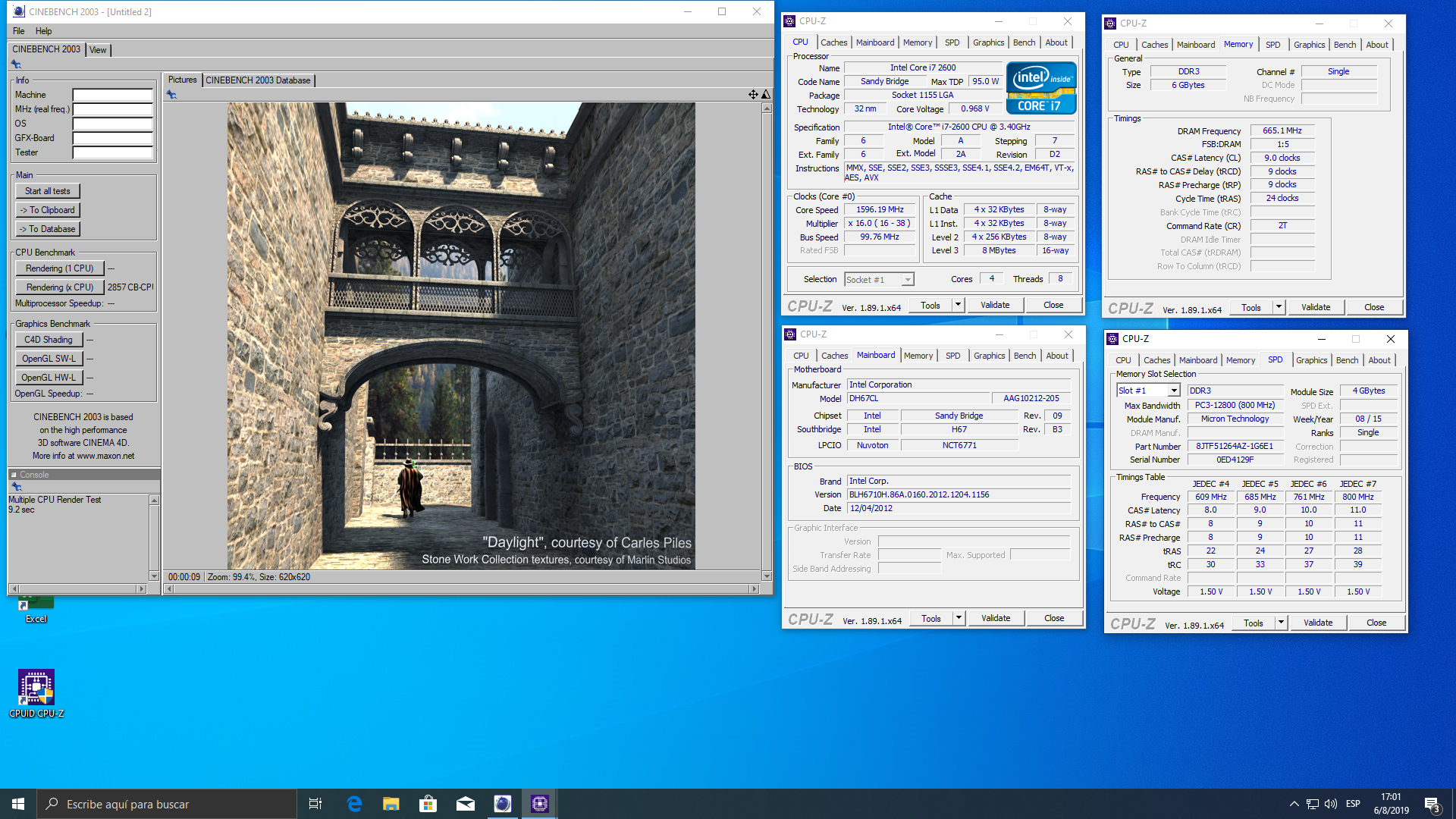1456x819 pixels.
Task: Click the Console panel vertical scrollbar
Action: pyautogui.click(x=154, y=538)
